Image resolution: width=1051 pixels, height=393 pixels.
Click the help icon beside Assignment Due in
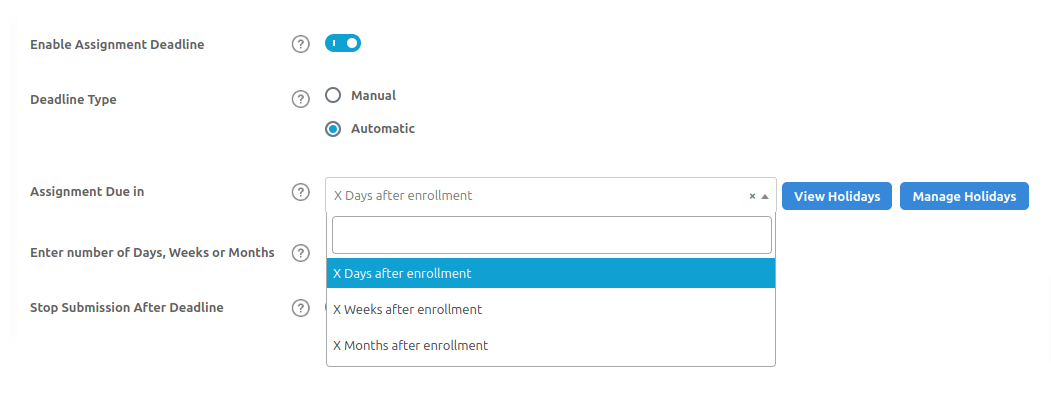tap(301, 192)
